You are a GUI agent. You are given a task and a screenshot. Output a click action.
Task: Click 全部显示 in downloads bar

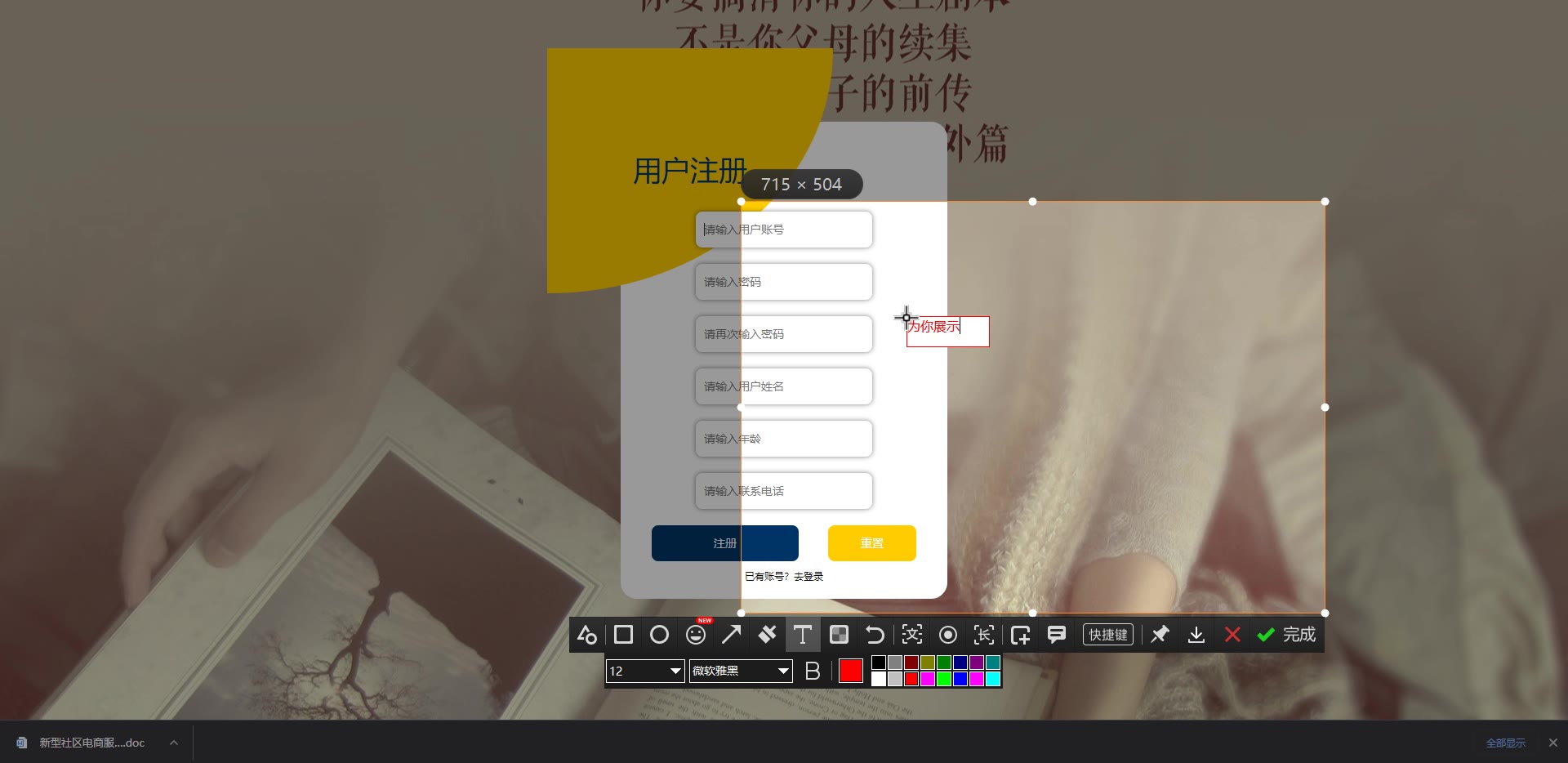point(1506,743)
